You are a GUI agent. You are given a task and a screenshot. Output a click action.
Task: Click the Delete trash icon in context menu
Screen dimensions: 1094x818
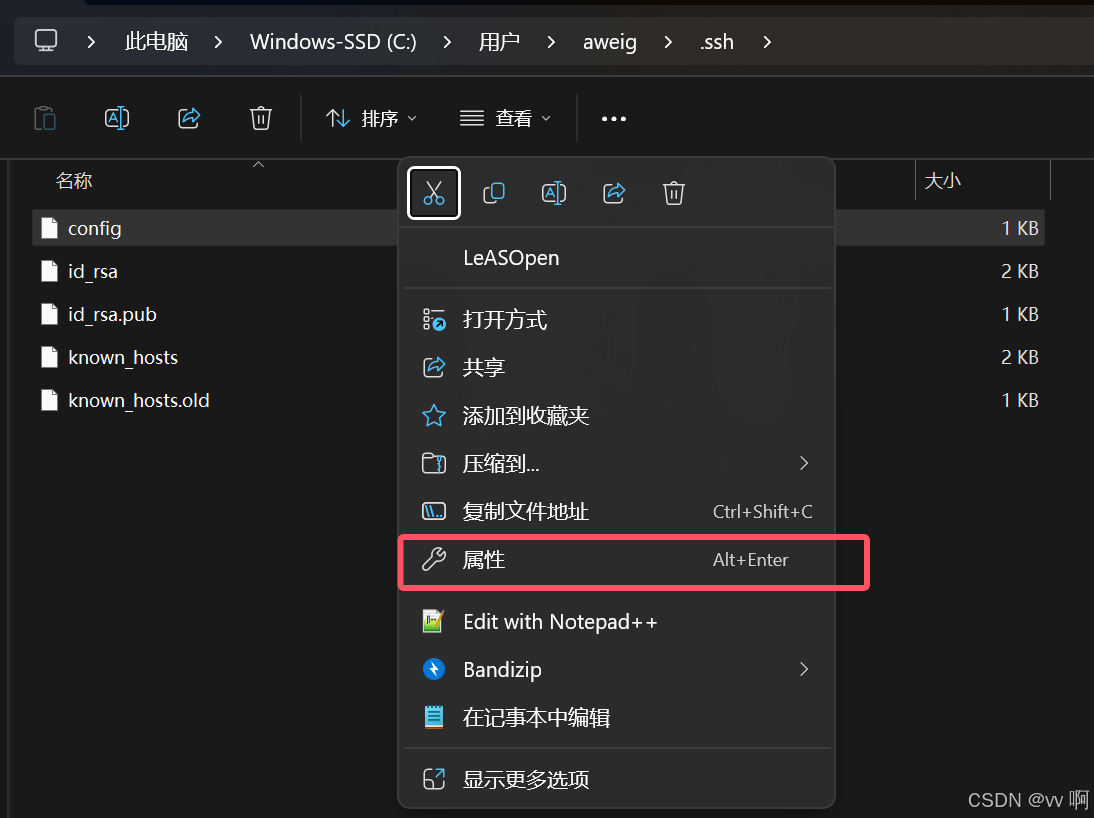click(x=674, y=193)
